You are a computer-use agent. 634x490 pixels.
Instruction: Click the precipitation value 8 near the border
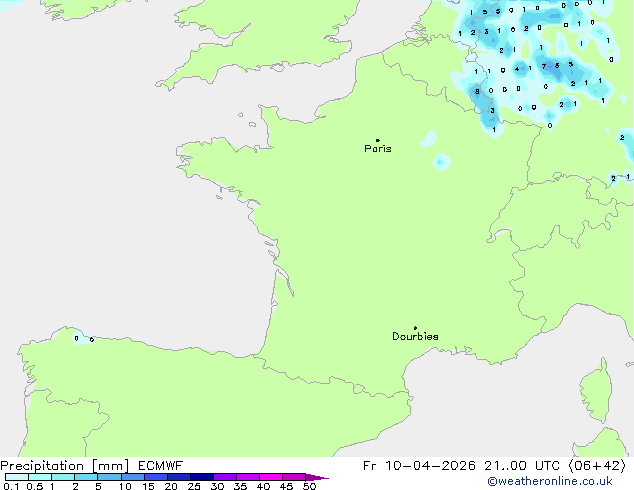477,92
